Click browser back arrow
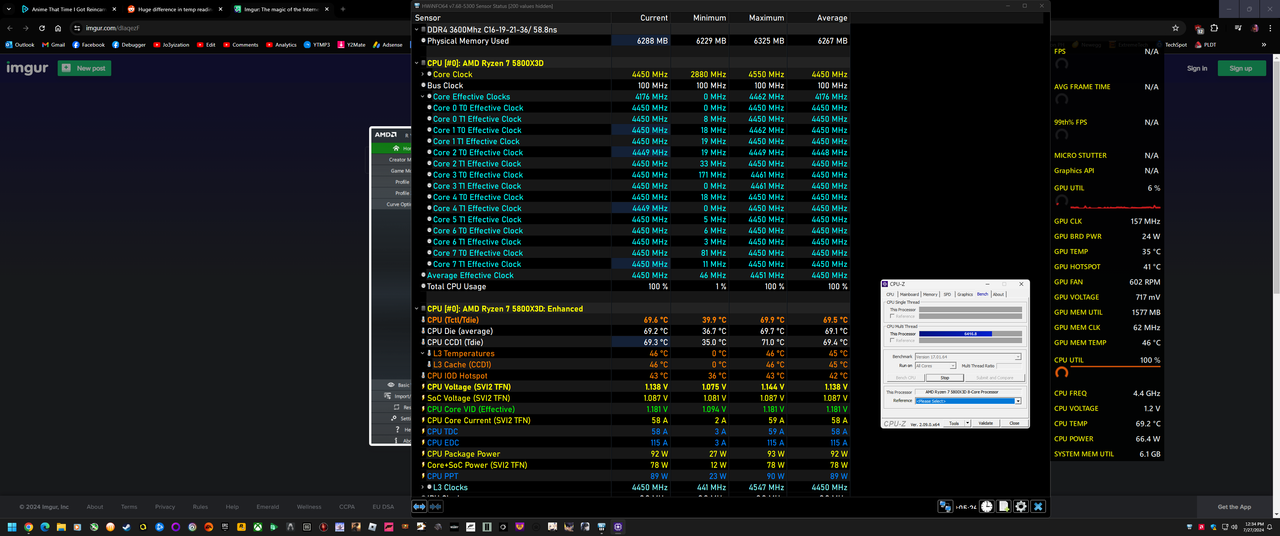1280x536 pixels. pos(10,28)
